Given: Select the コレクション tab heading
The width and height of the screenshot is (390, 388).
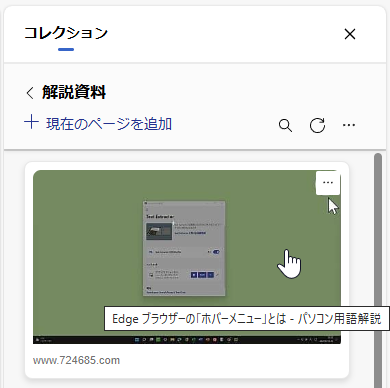Looking at the screenshot, I should point(66,33).
